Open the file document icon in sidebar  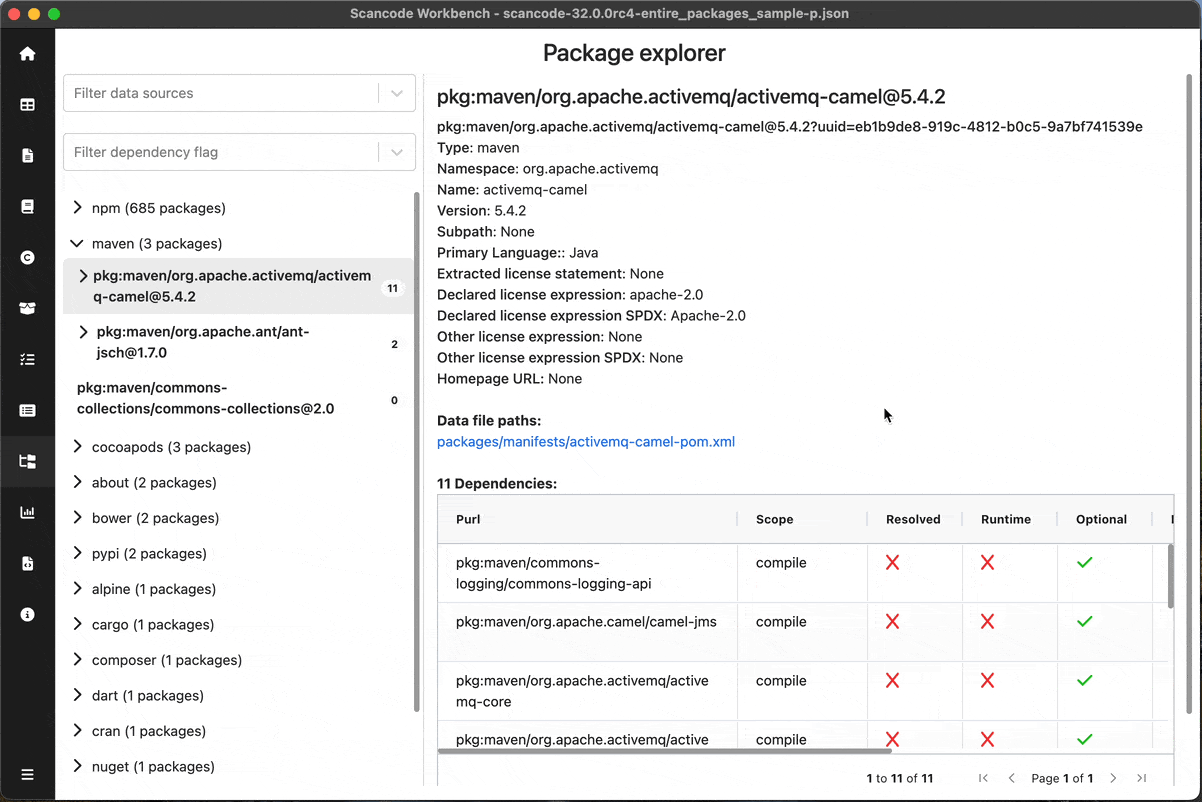pos(27,156)
